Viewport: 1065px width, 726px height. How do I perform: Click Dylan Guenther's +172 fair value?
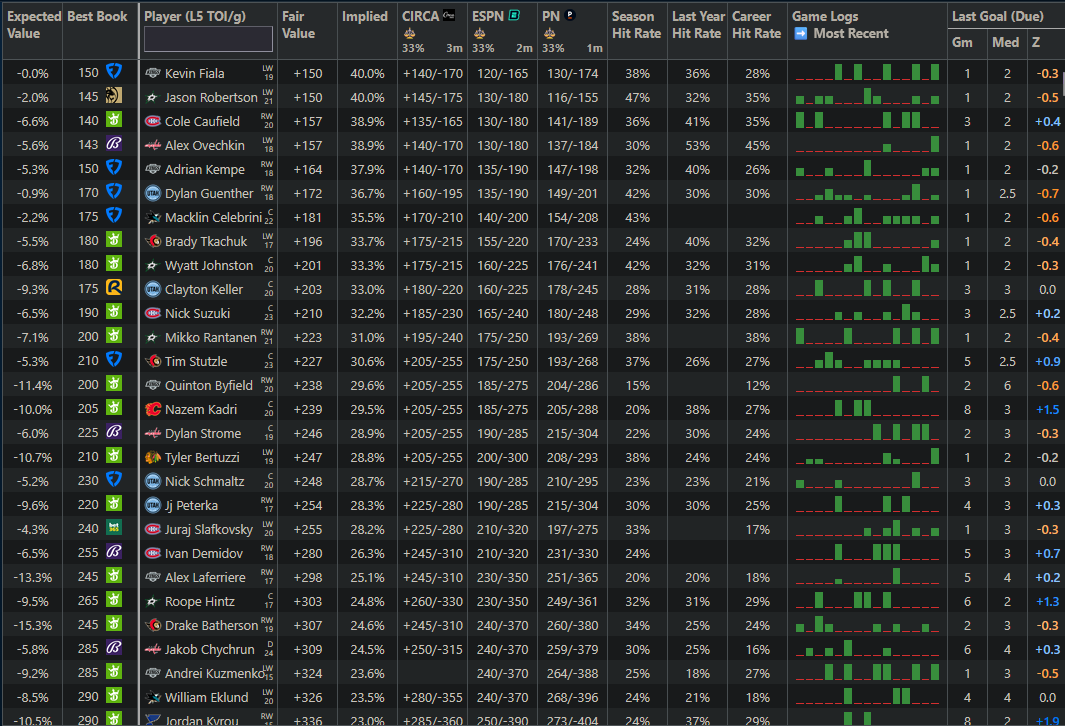[308, 194]
